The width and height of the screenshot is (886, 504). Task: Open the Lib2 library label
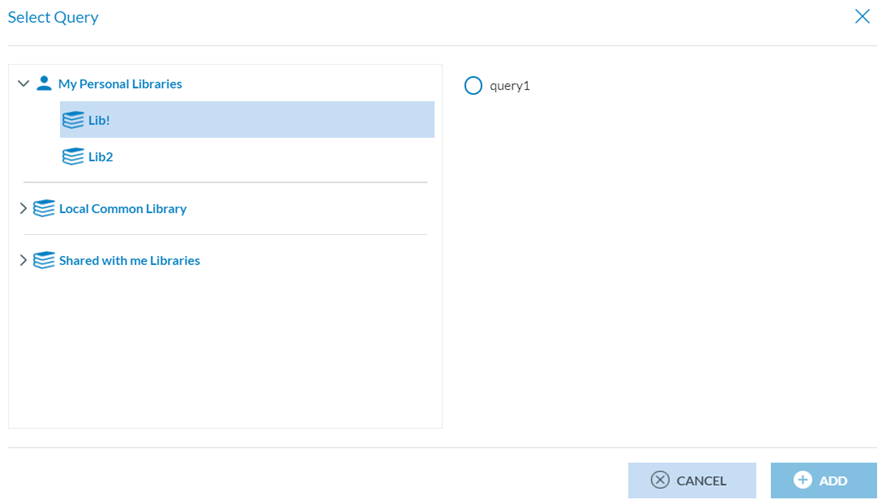[100, 156]
